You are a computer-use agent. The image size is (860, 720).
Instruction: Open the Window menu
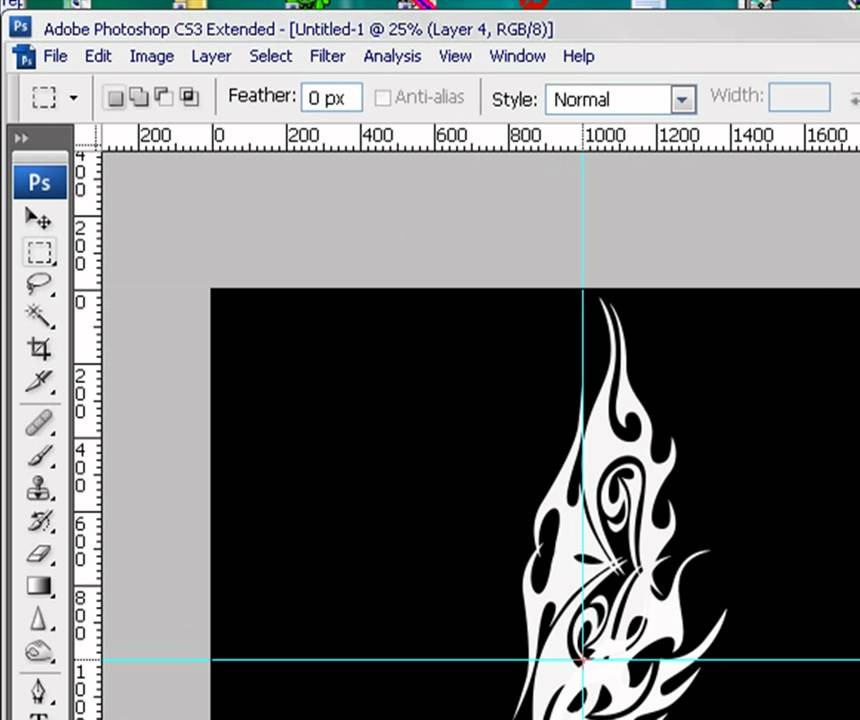[517, 56]
